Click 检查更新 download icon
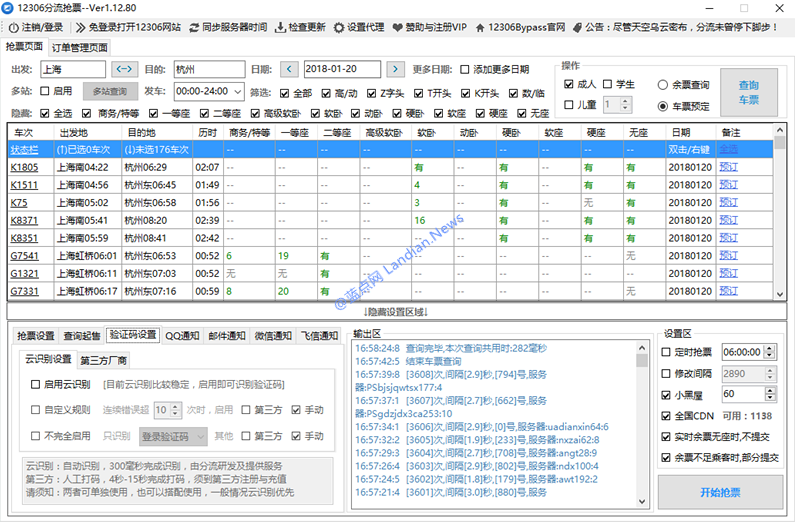This screenshot has height=522, width=795. coord(280,27)
